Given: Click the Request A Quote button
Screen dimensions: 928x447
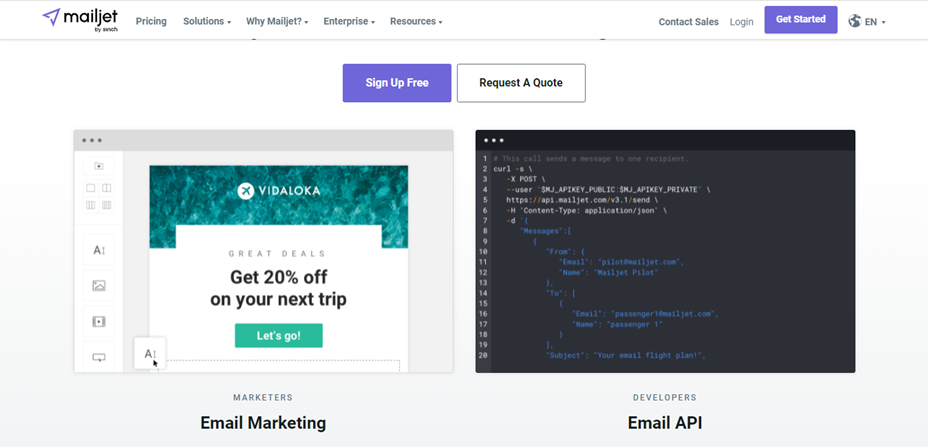Looking at the screenshot, I should (x=521, y=83).
